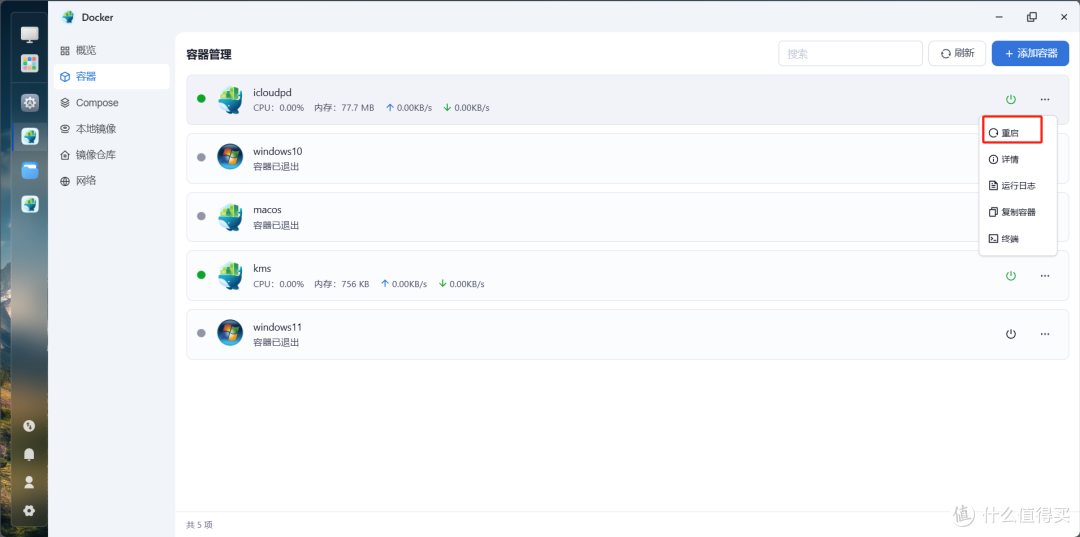Click the macos container name
The height and width of the screenshot is (537, 1080).
pos(267,209)
